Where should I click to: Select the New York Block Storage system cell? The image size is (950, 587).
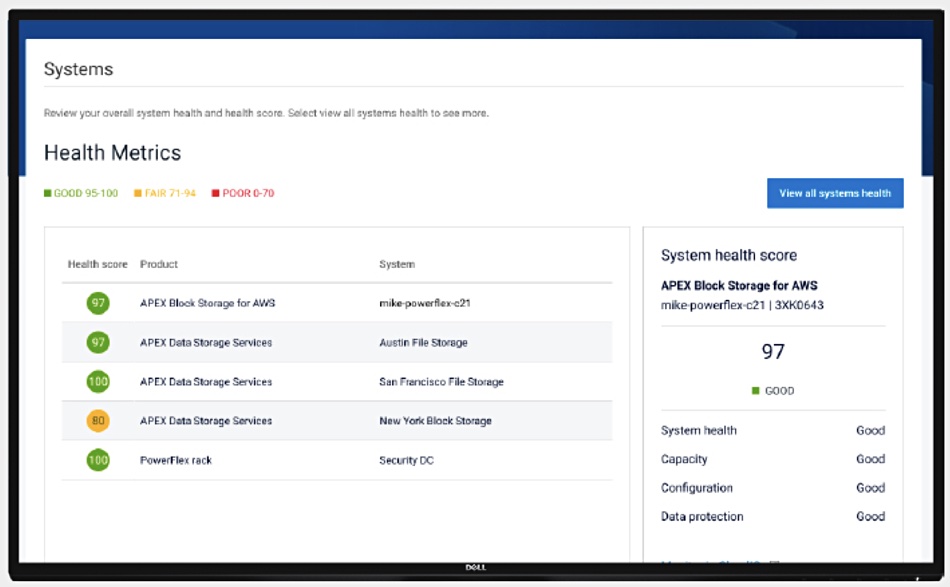point(436,420)
